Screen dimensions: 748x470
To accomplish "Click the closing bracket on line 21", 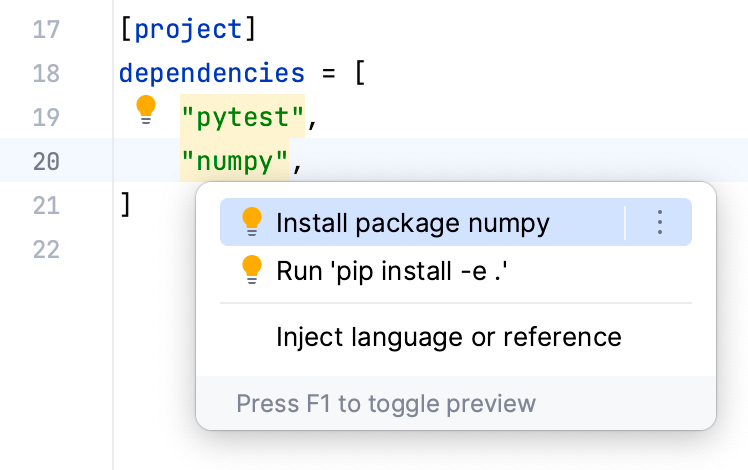I will click(x=126, y=205).
